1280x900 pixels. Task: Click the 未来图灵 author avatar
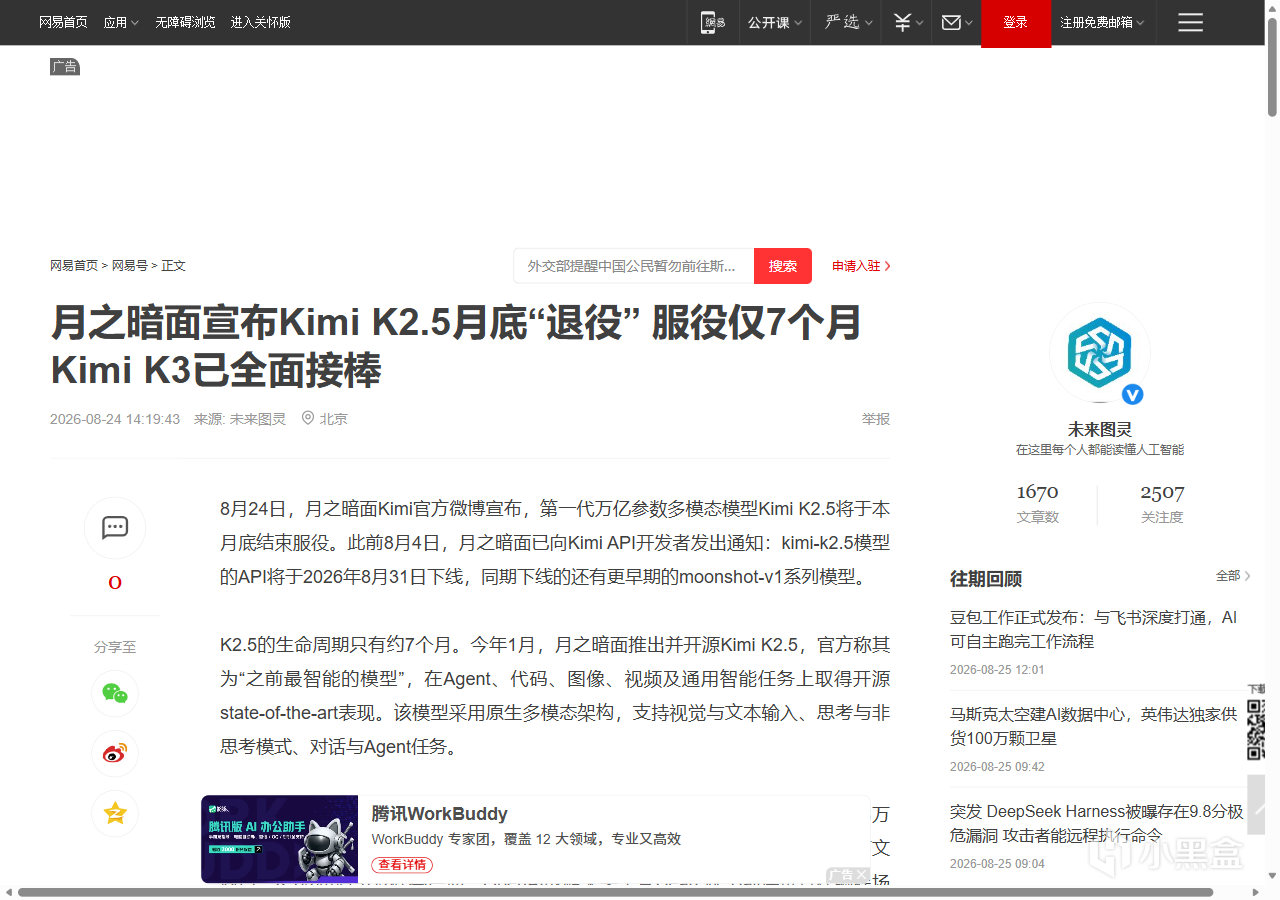pyautogui.click(x=1099, y=353)
